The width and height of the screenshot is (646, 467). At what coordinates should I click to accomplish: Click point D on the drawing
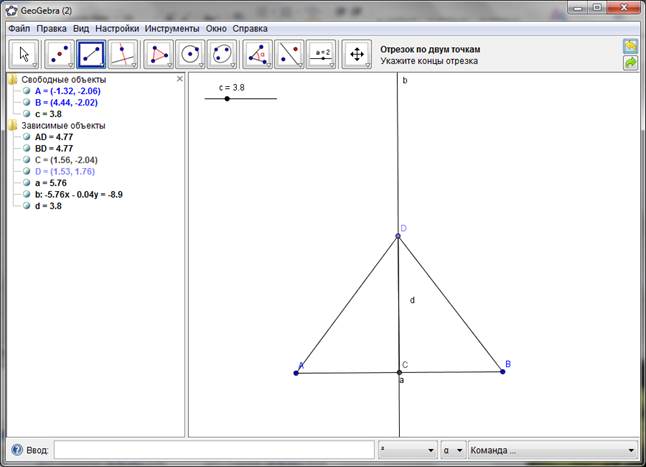[x=398, y=236]
